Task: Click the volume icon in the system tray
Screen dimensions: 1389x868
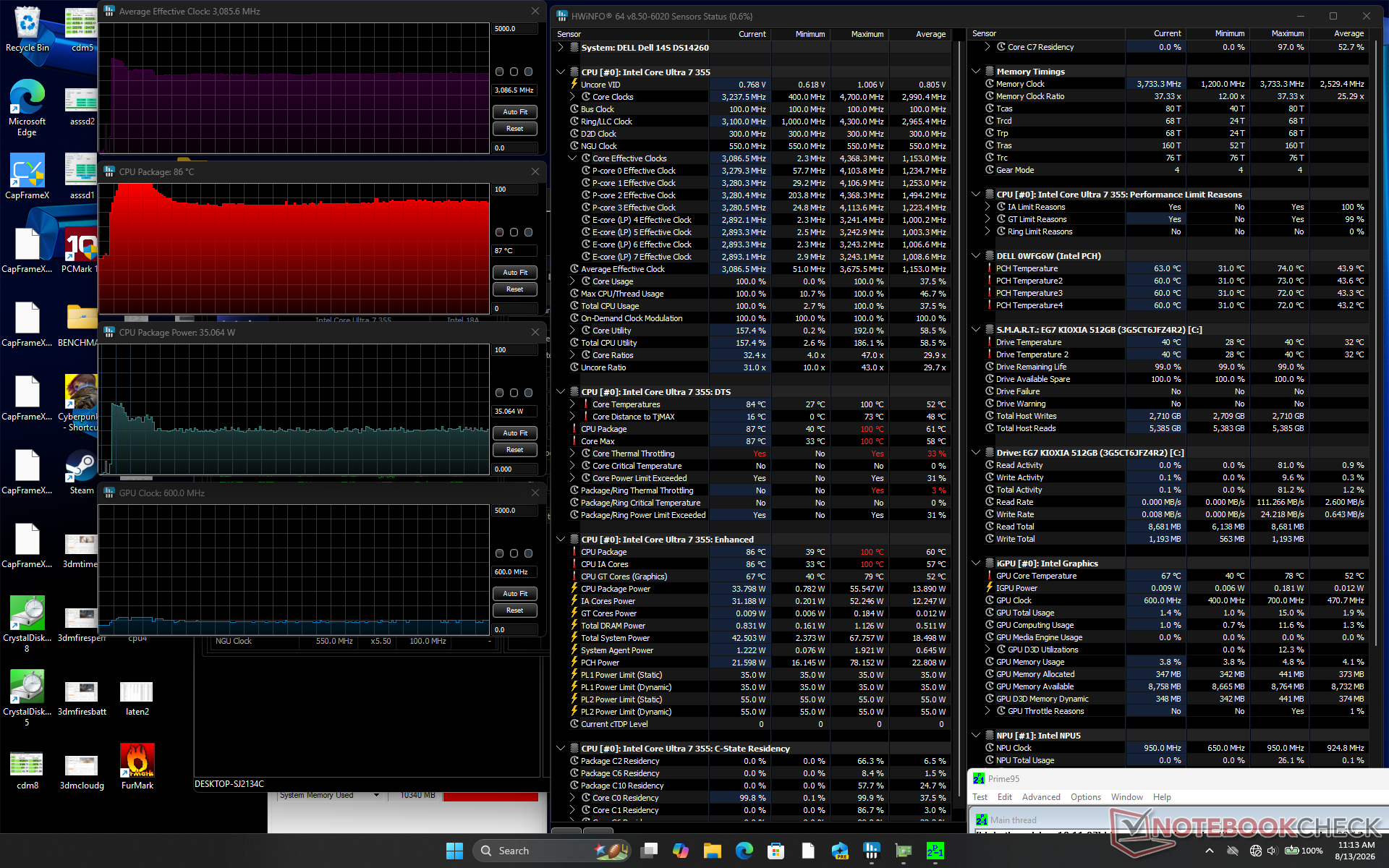Action: (1272, 851)
